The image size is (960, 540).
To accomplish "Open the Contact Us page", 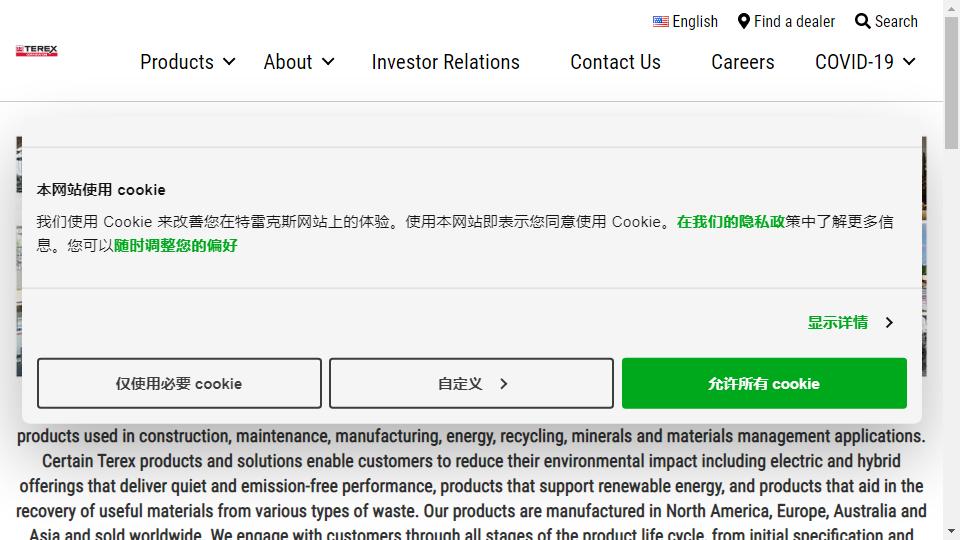I will tap(615, 62).
